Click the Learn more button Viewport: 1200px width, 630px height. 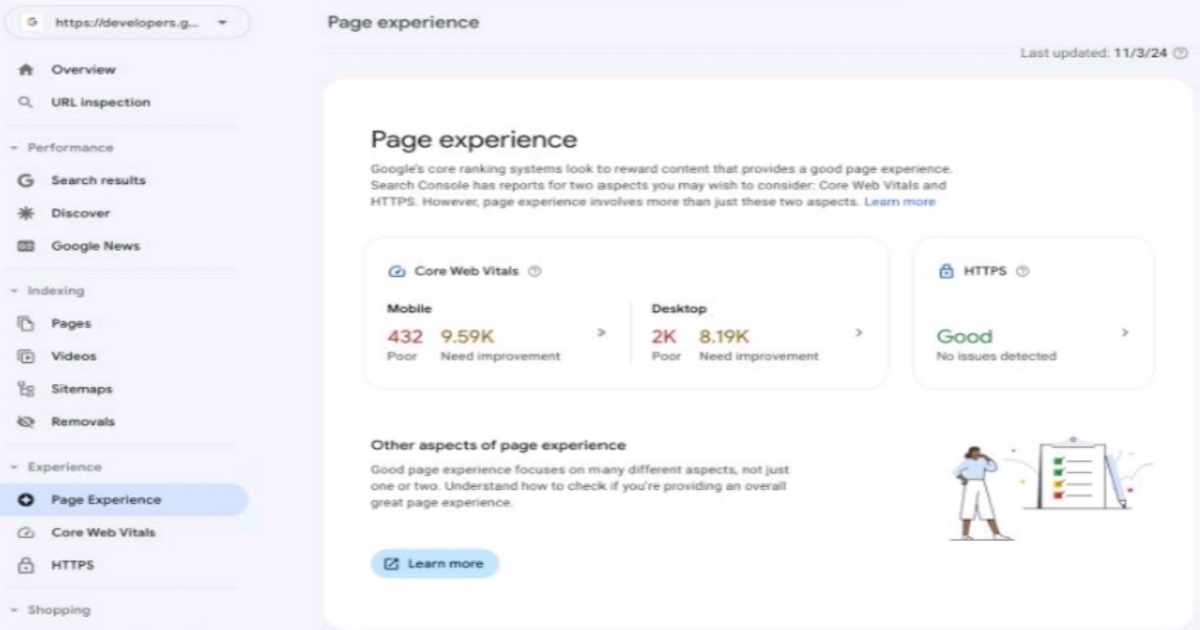click(x=434, y=563)
